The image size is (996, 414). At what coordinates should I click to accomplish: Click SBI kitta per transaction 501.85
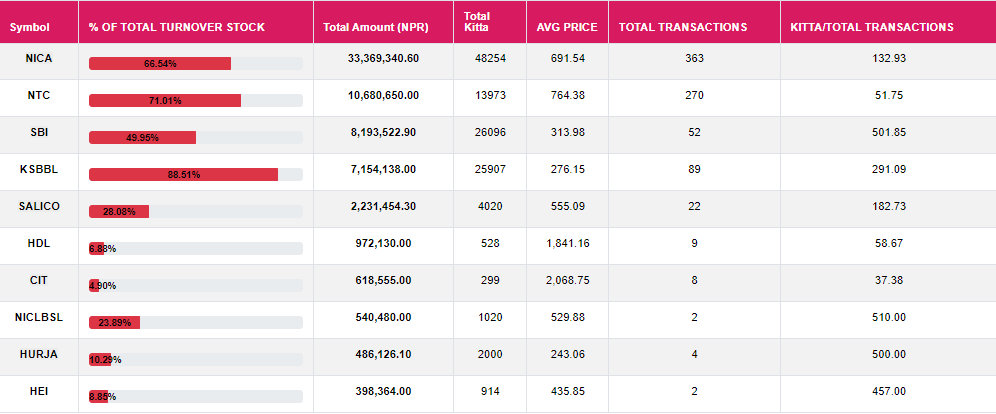[889, 132]
